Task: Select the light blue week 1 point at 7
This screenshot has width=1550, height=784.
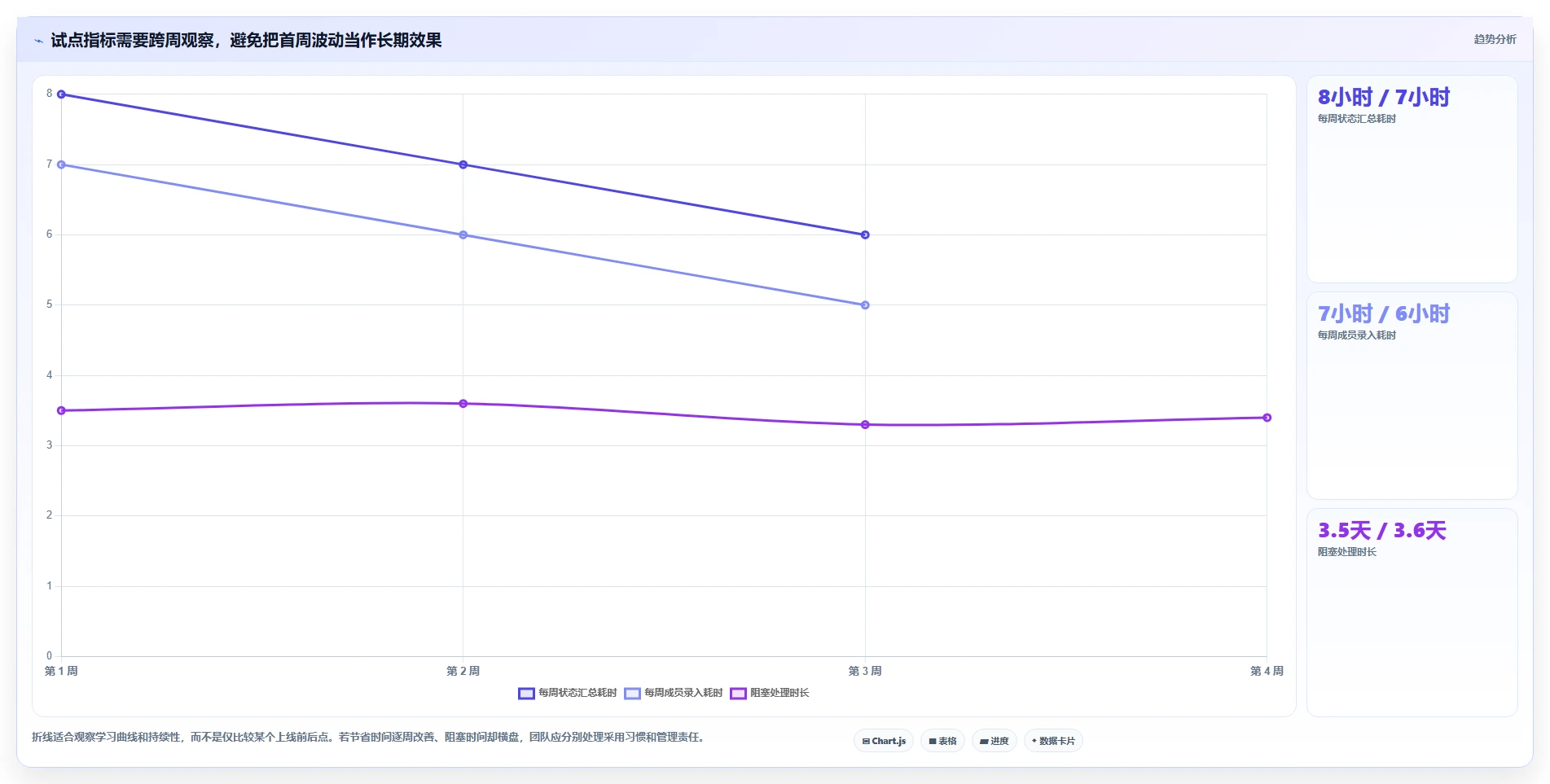Action: tap(61, 164)
